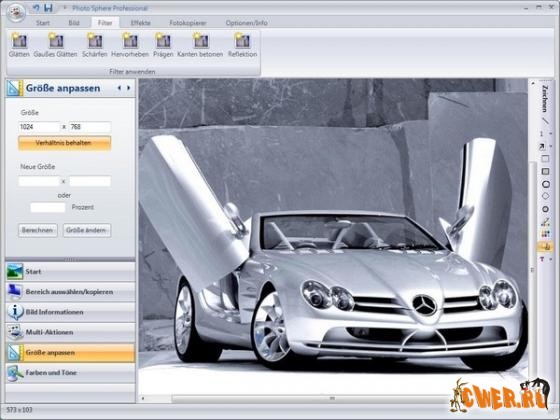Select the filled rectangle tool

pos(545,171)
